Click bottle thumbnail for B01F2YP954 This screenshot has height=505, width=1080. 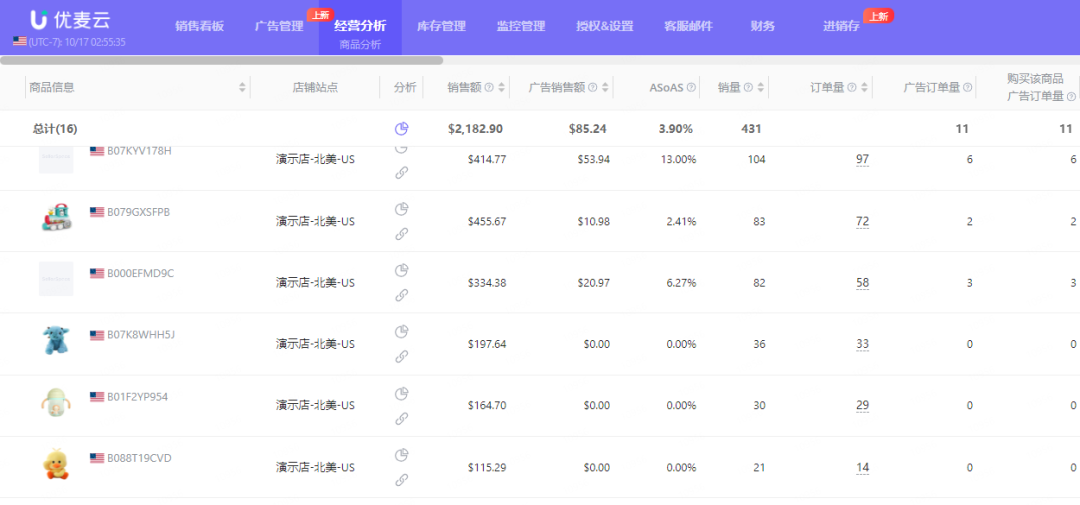56,402
